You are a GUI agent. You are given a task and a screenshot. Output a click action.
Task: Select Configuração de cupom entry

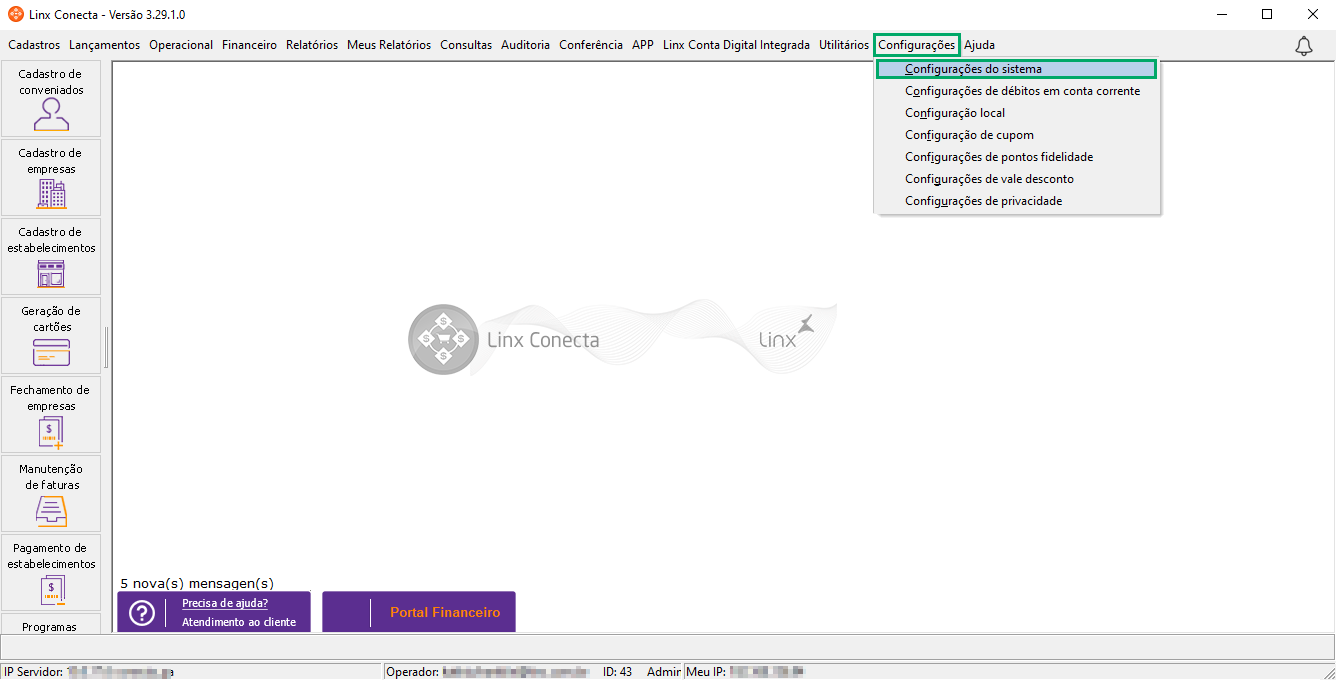coord(1017,135)
